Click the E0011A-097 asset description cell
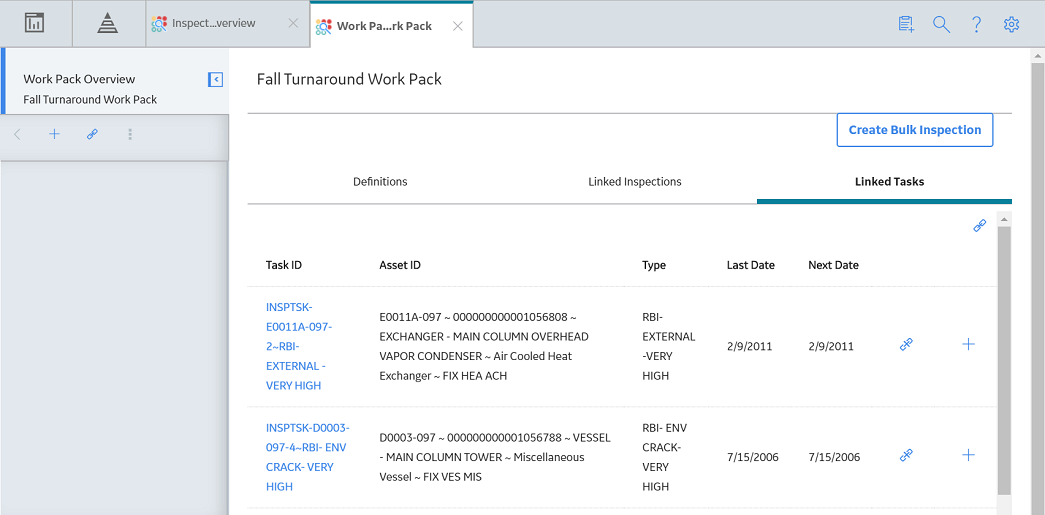The width and height of the screenshot is (1045, 515). pos(484,346)
